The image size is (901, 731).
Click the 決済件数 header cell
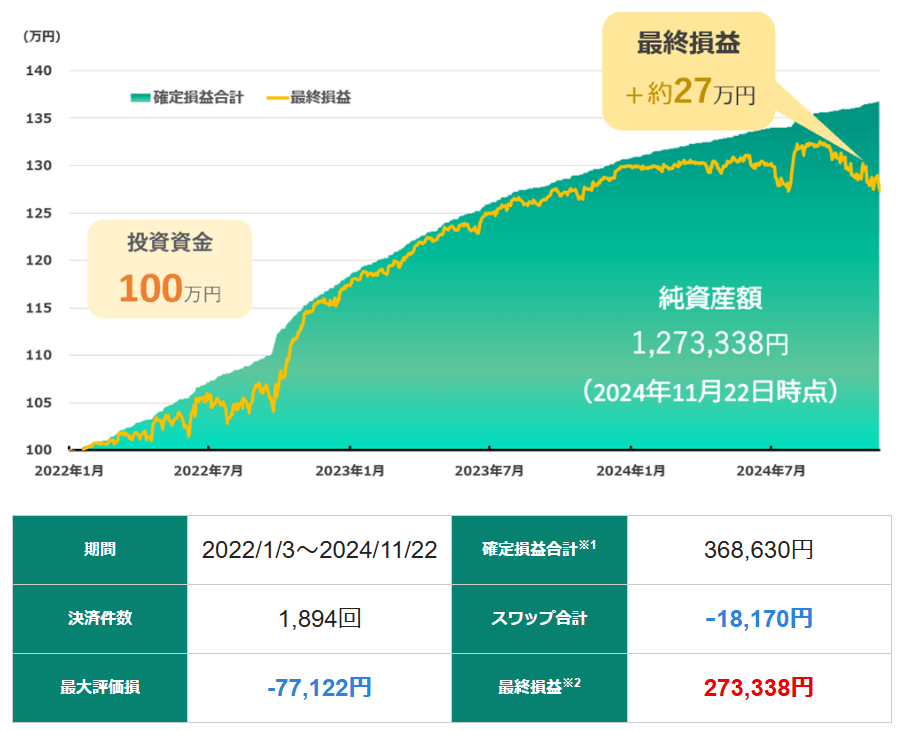click(x=100, y=619)
